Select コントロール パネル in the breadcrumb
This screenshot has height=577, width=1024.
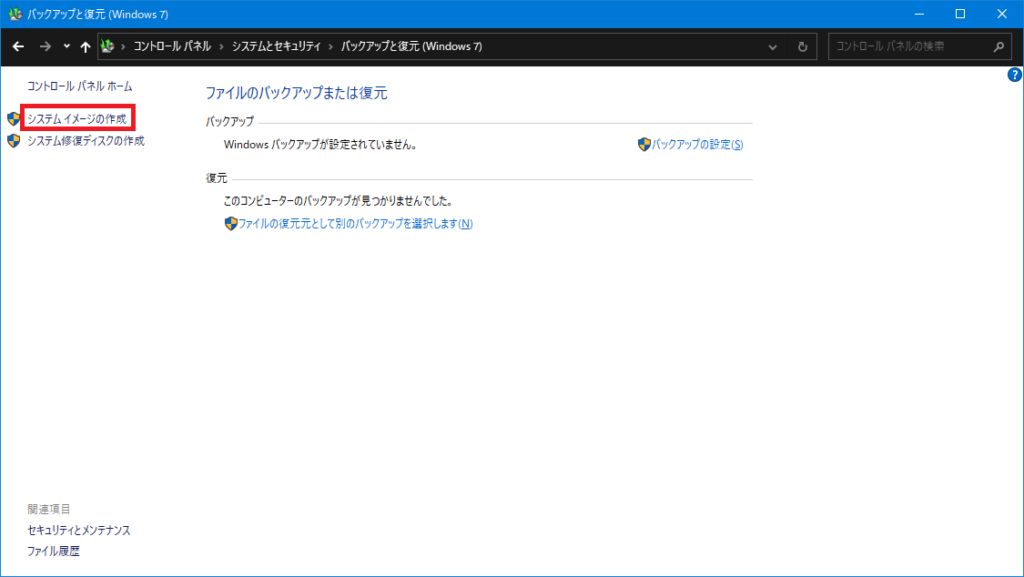[172, 46]
